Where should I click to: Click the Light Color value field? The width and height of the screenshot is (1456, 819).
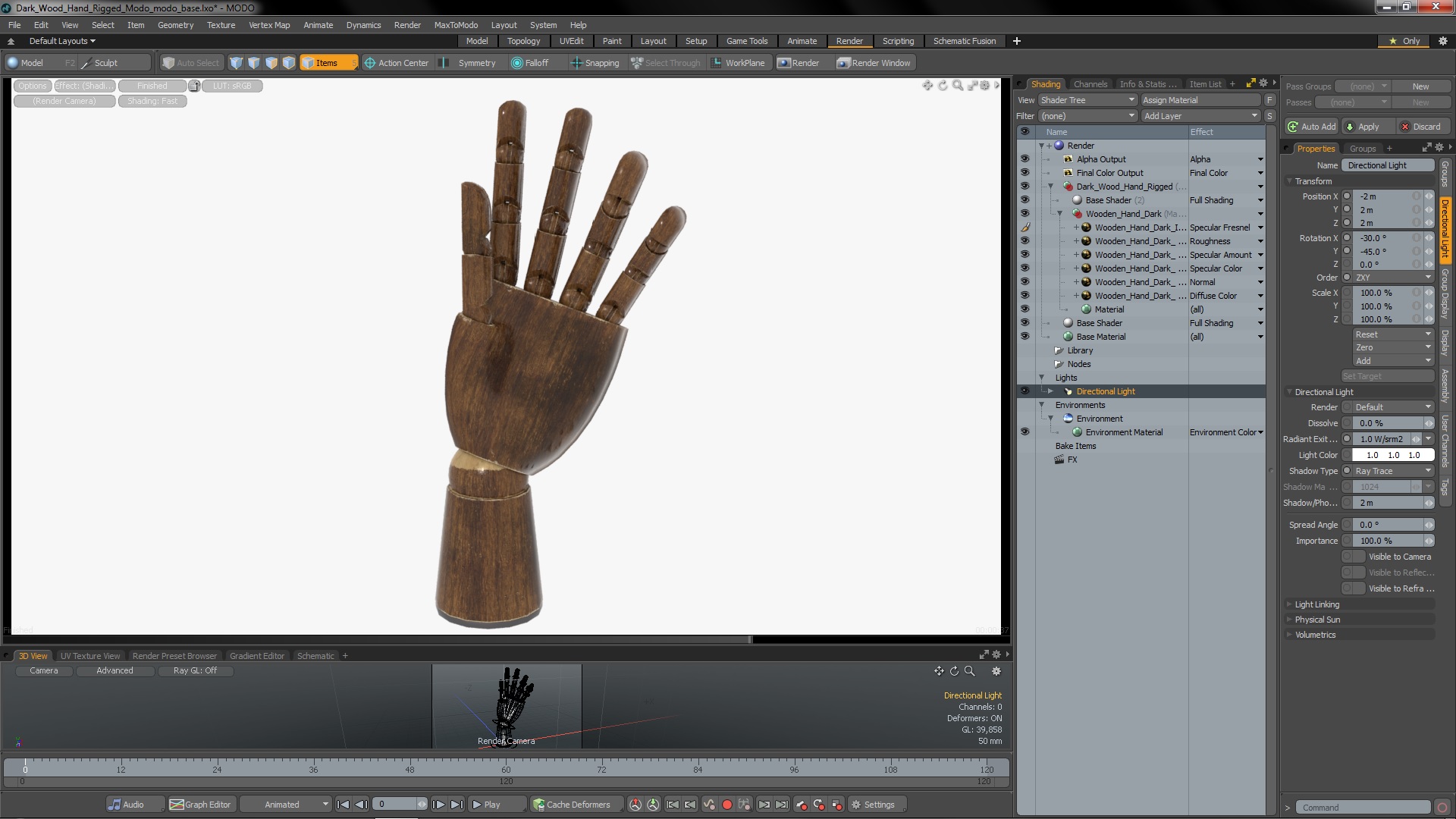1393,455
